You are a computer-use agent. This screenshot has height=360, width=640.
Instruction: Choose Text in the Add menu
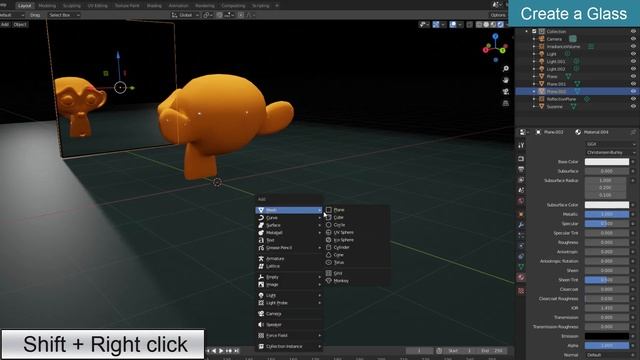coord(289,240)
